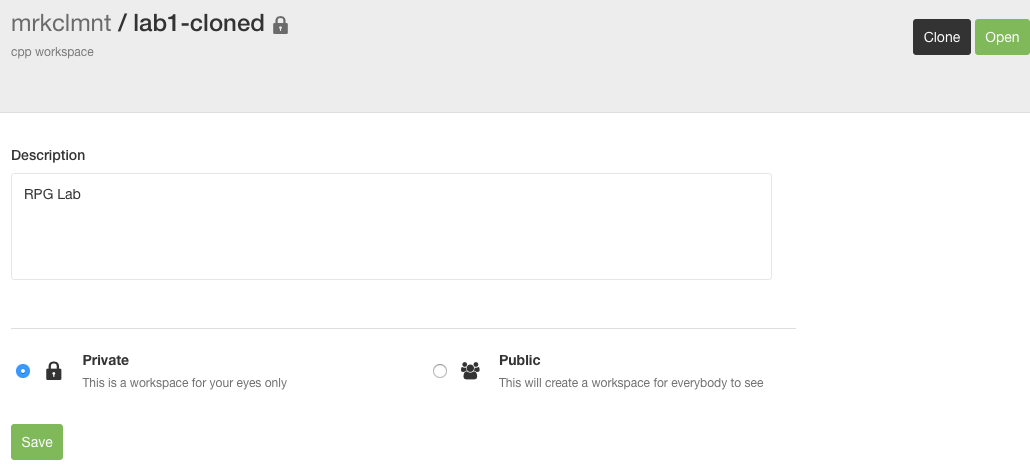Click the bold Public label
The image size is (1030, 467).
[x=520, y=360]
